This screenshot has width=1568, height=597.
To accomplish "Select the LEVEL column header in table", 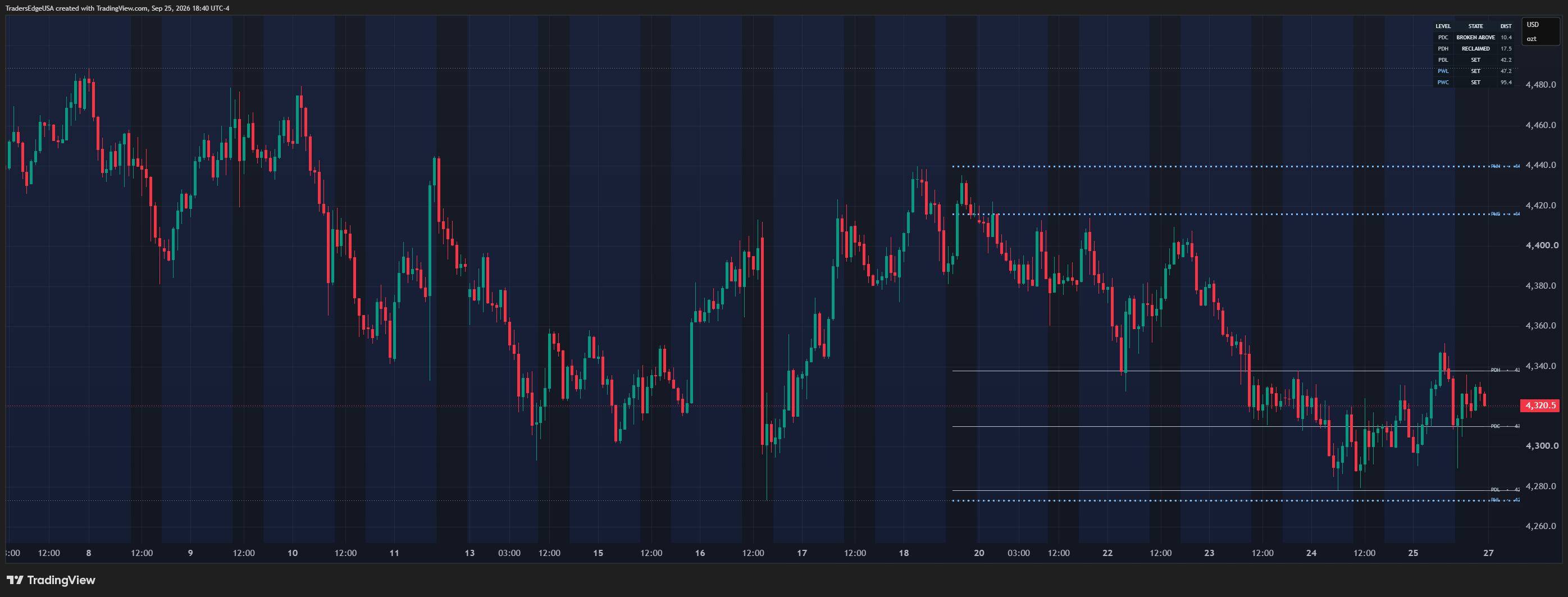I will point(1443,26).
